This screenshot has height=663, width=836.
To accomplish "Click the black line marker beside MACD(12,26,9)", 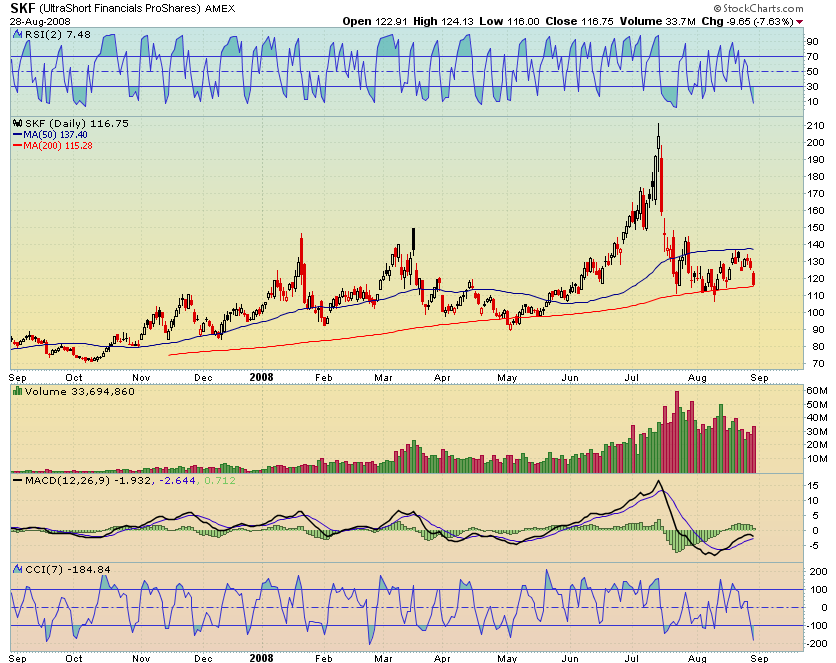I will coord(18,480).
